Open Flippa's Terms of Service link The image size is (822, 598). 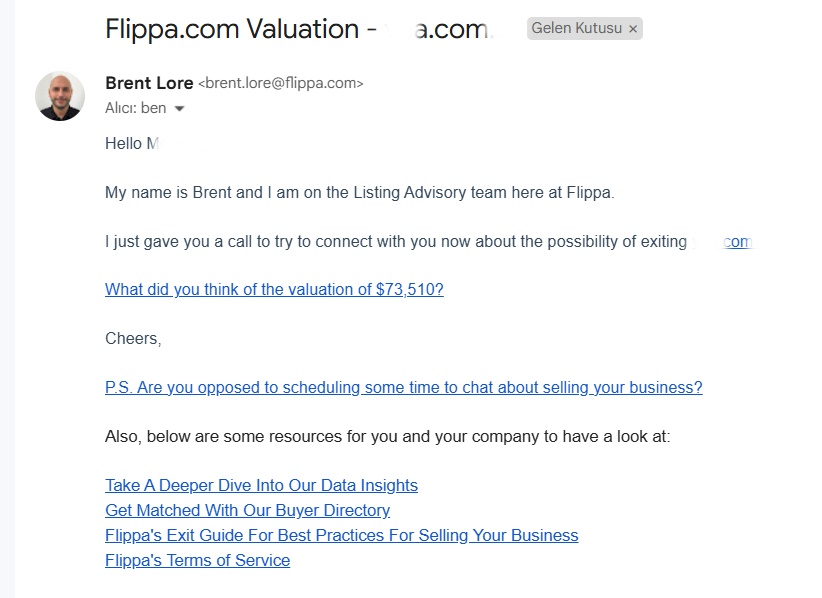click(x=197, y=560)
